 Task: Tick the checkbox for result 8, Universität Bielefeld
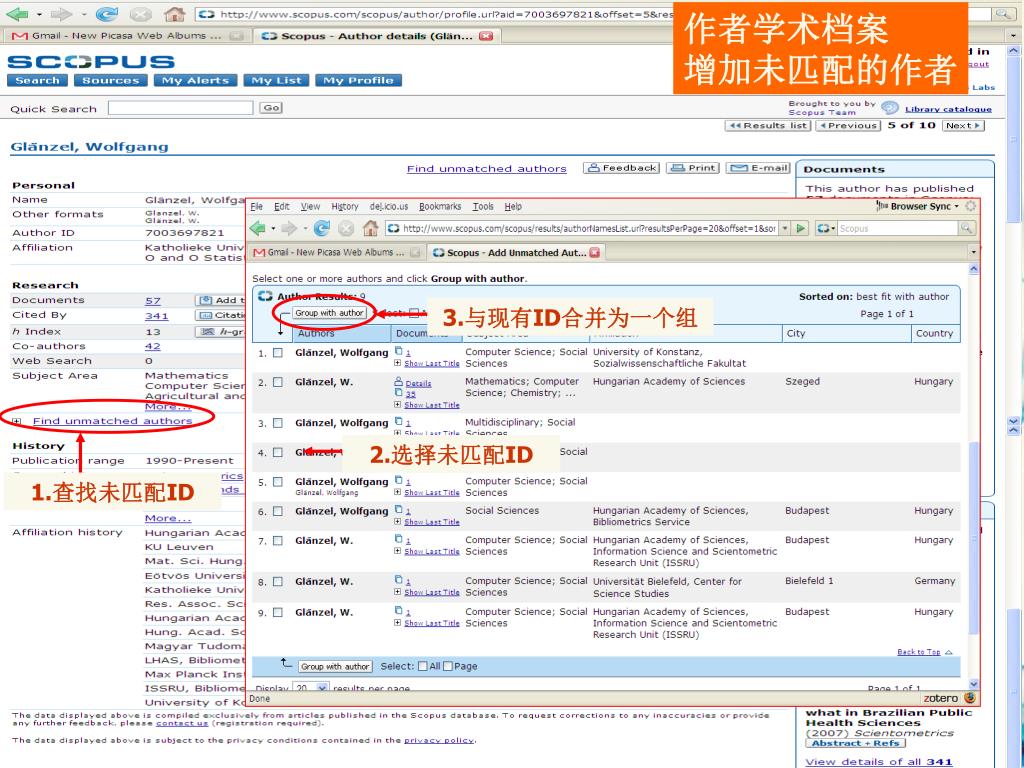(278, 581)
